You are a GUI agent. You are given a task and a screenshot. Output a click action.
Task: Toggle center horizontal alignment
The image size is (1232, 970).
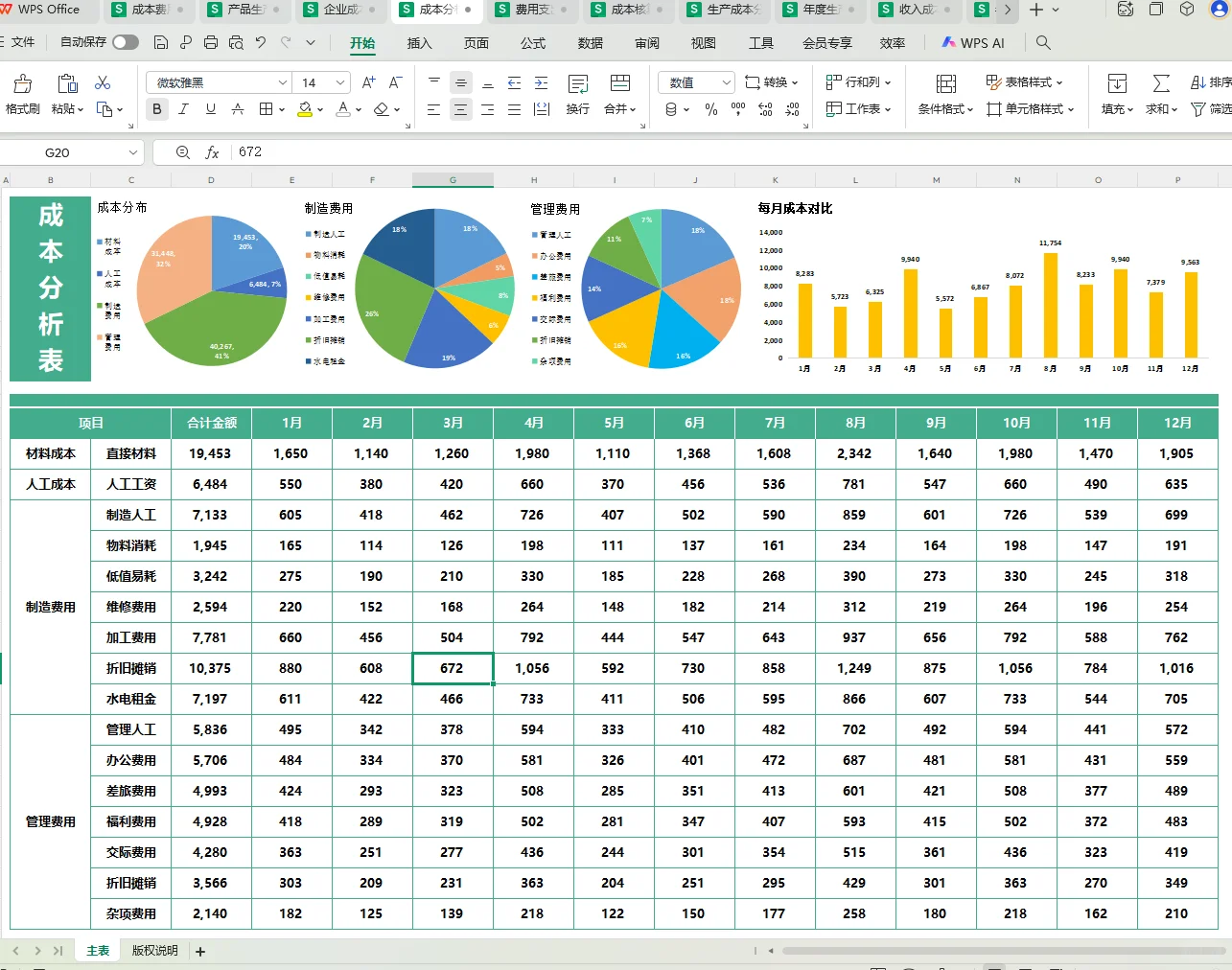(461, 109)
